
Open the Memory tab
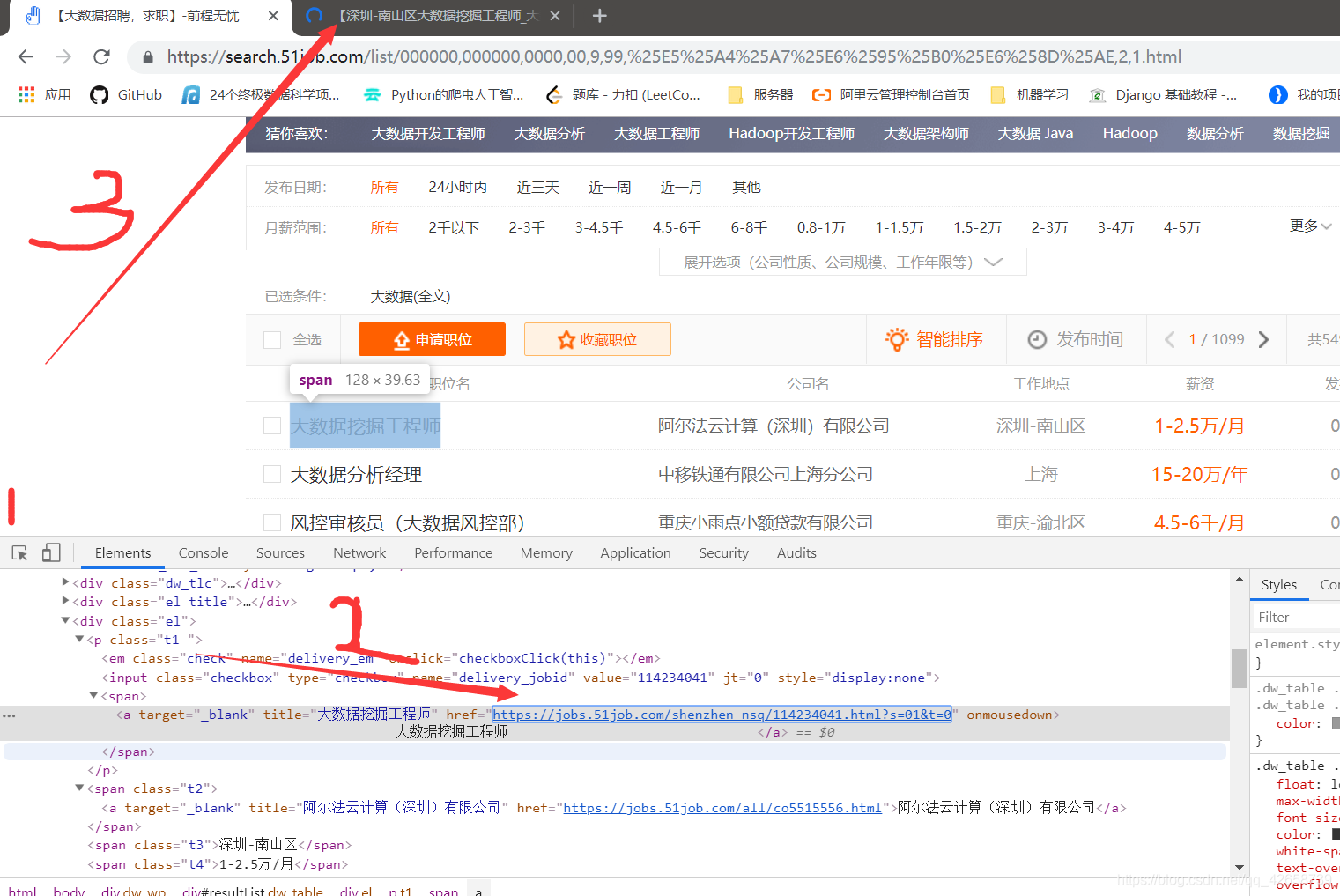pos(546,552)
